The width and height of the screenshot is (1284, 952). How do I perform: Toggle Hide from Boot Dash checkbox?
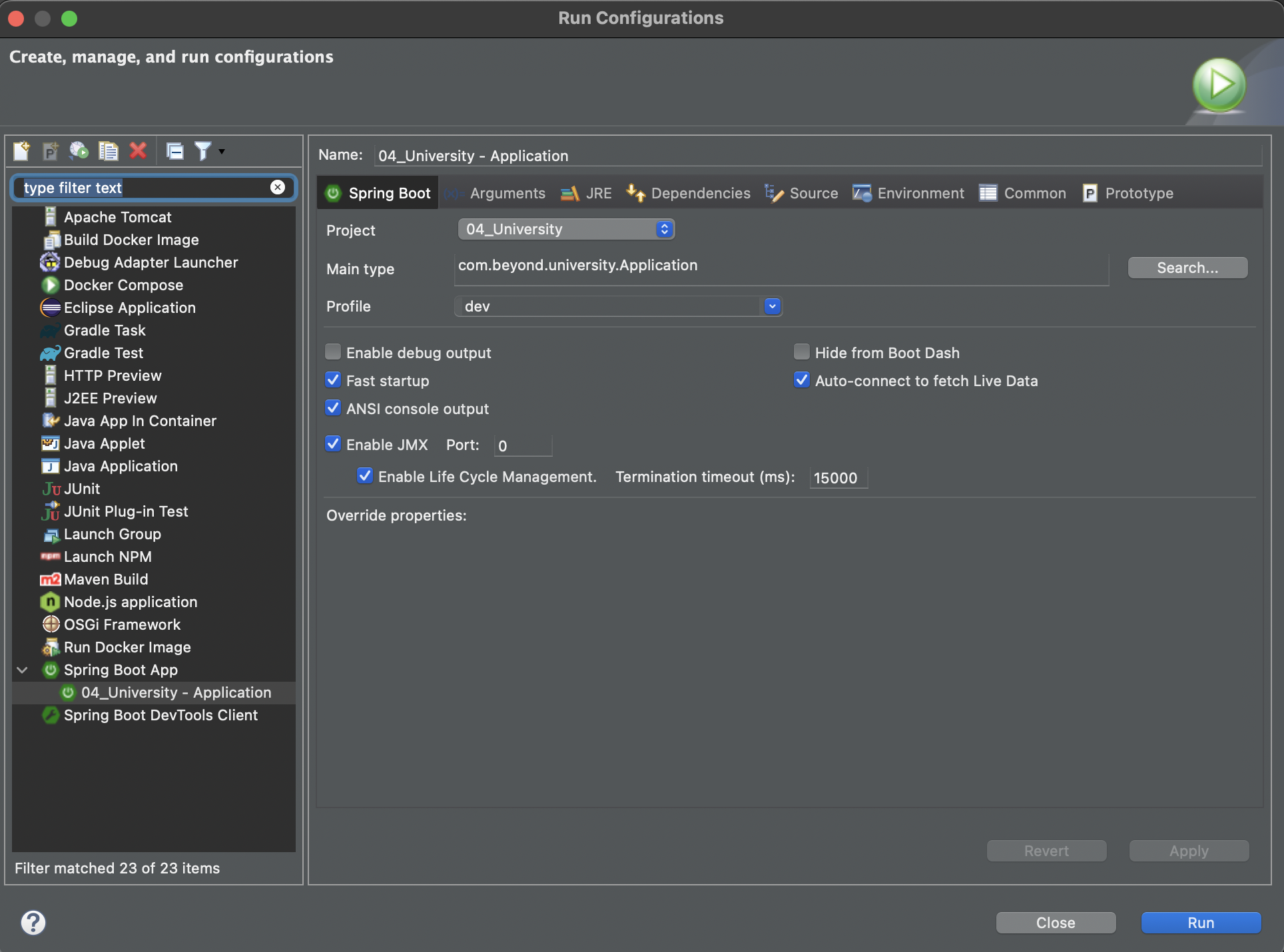(x=802, y=352)
